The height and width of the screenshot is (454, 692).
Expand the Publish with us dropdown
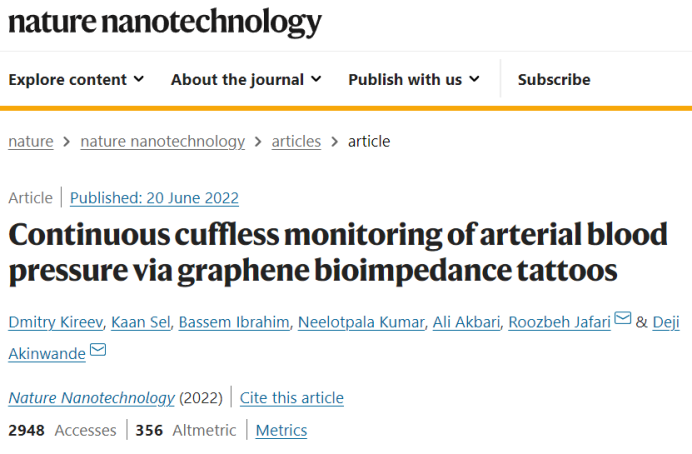point(414,80)
